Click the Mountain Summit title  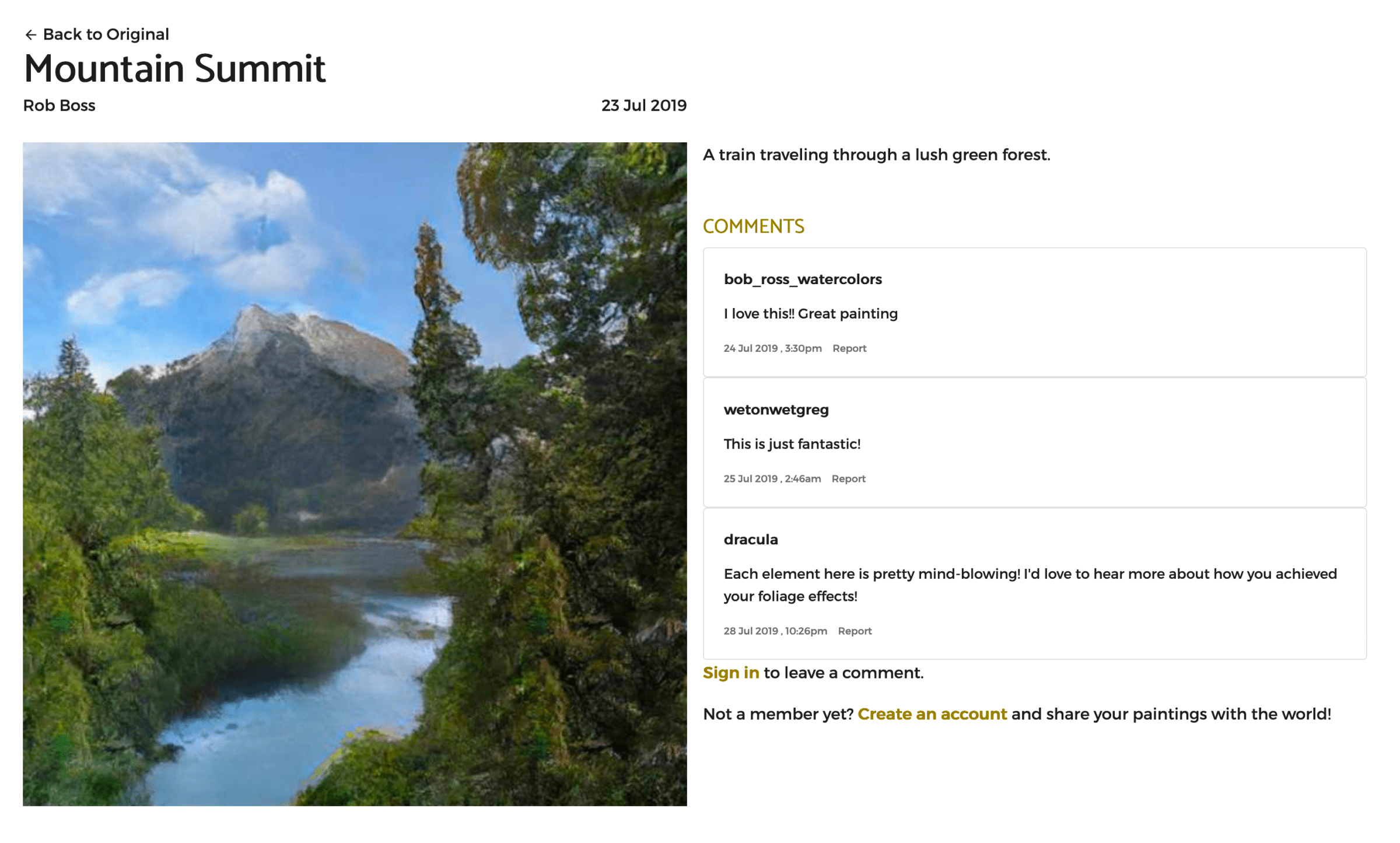174,69
